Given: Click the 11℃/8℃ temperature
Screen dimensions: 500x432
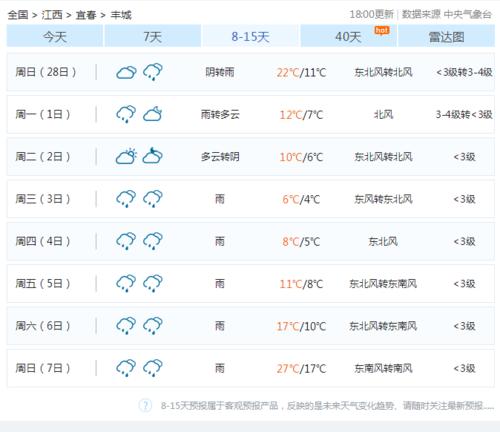Looking at the screenshot, I should (x=301, y=284).
